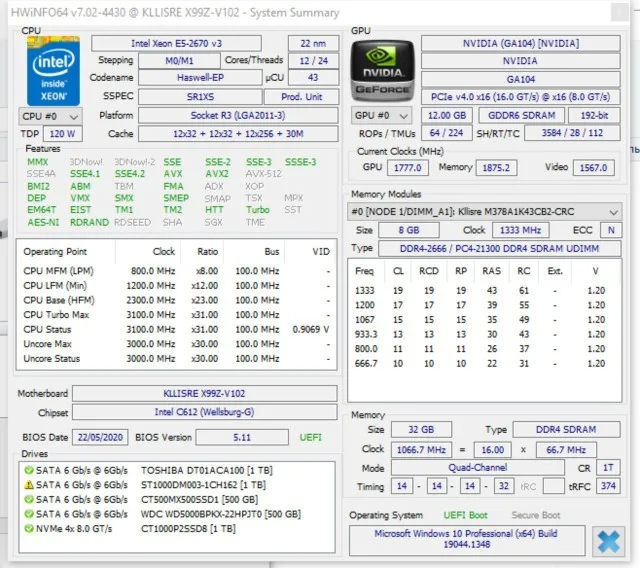Select the Uncore Max row
Screen dimensions: 640x568
pos(176,344)
